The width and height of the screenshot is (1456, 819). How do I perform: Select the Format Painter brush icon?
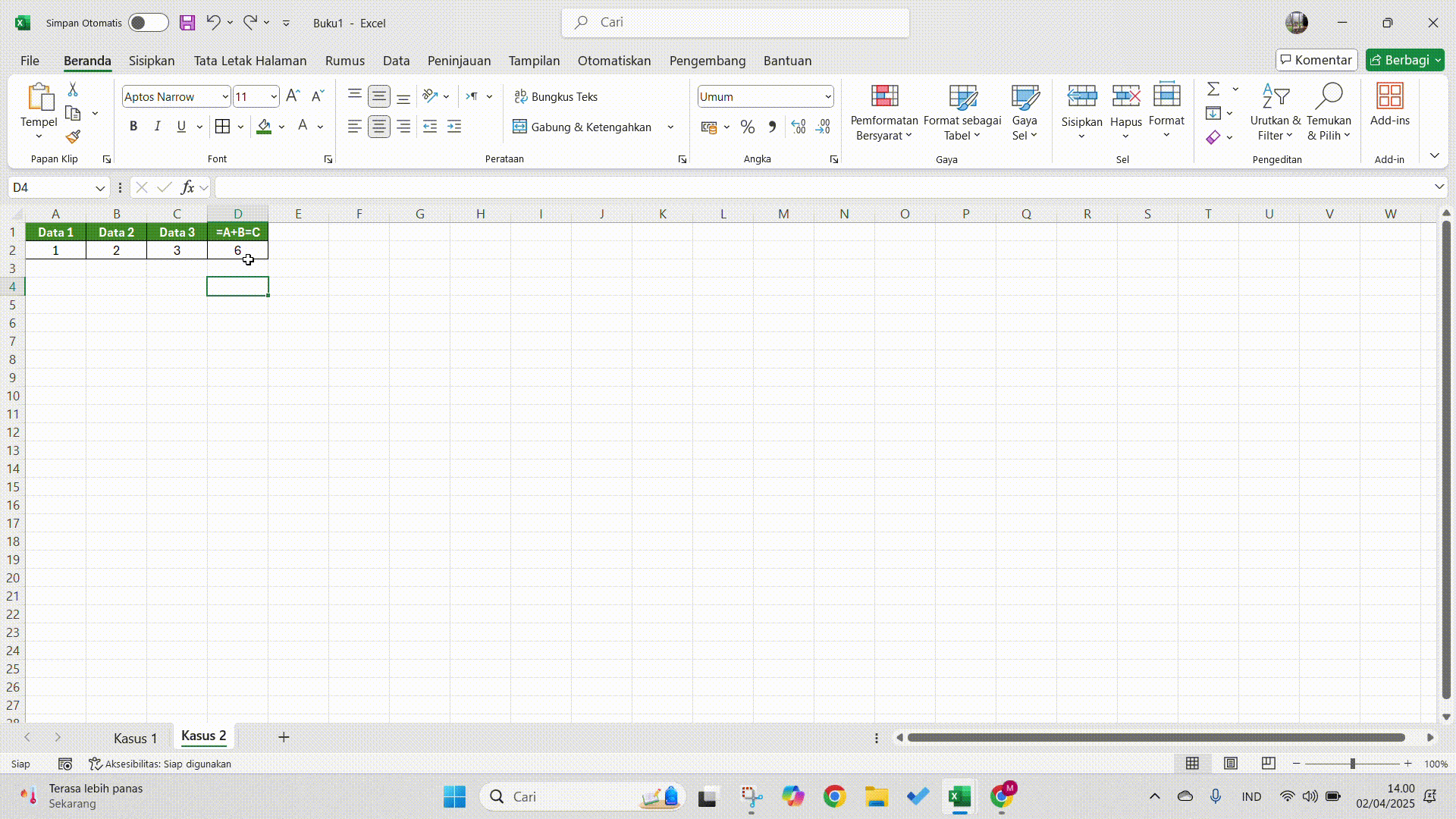point(73,136)
